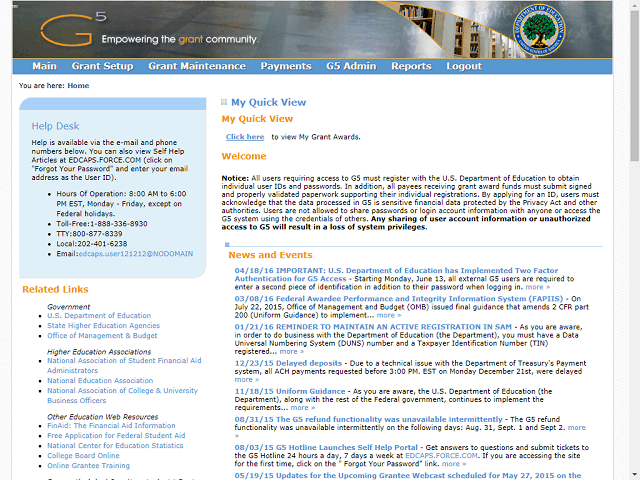640x480 pixels.
Task: Click the Government category label
Action: 68,307
